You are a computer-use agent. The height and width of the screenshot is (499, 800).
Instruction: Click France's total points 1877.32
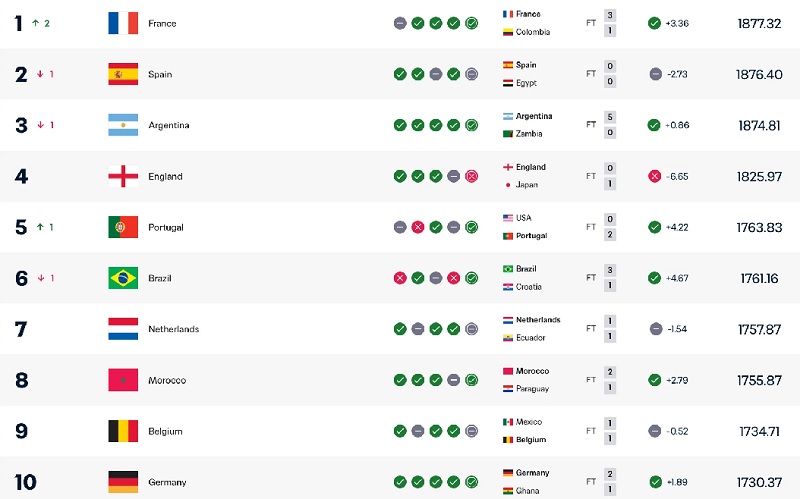[x=758, y=23]
